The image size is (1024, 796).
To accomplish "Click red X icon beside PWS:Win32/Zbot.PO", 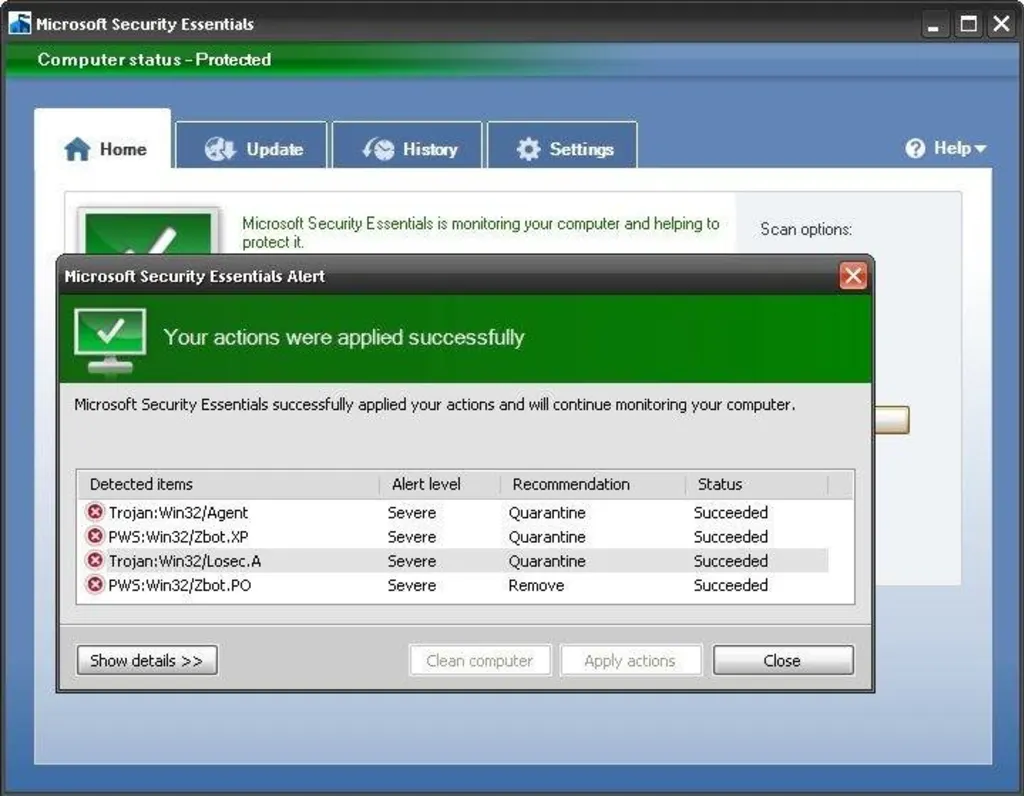I will click(95, 584).
